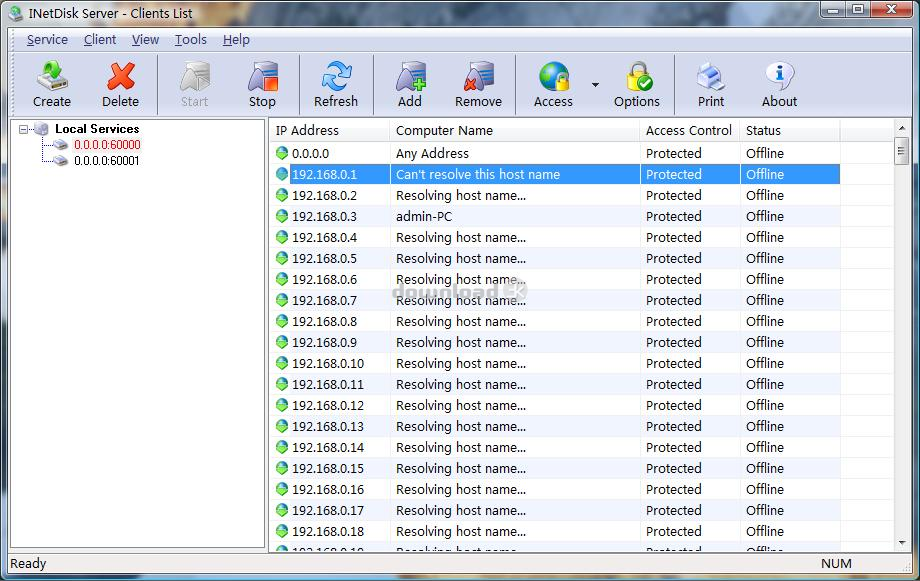The image size is (920, 581).
Task: Click the disk icon beside 0.0.0.0:60001
Action: point(61,161)
